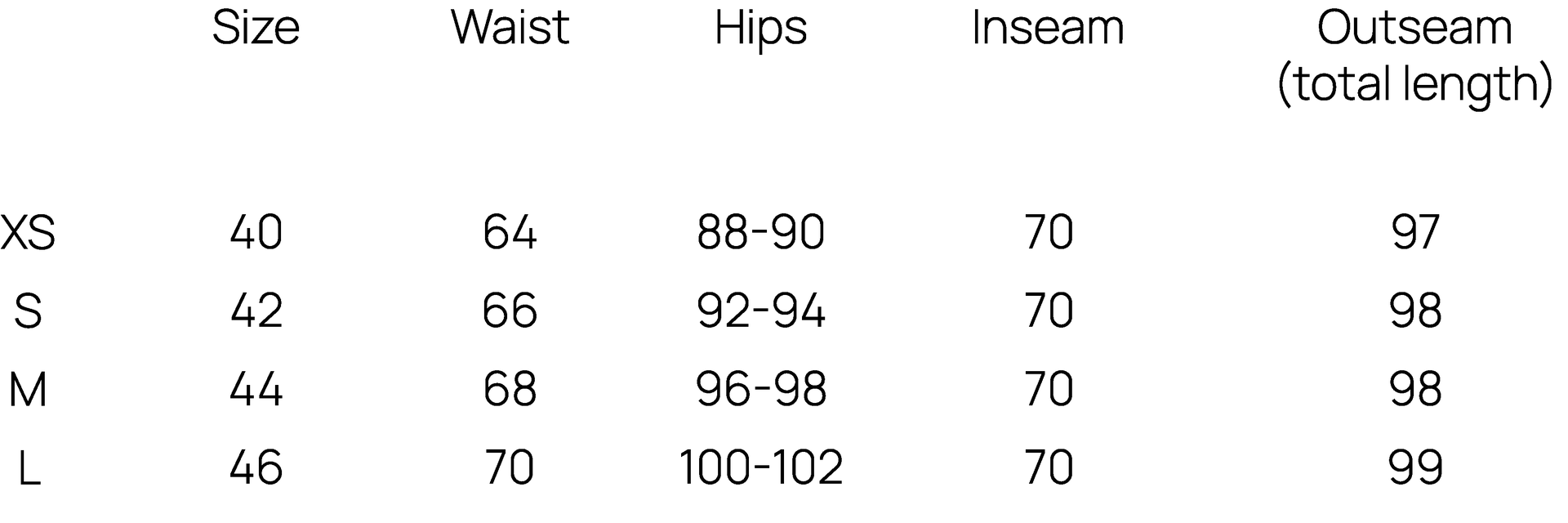This screenshot has height=523, width=1568.
Task: Click inseam value 70 in XS row
Action: pyautogui.click(x=1048, y=233)
